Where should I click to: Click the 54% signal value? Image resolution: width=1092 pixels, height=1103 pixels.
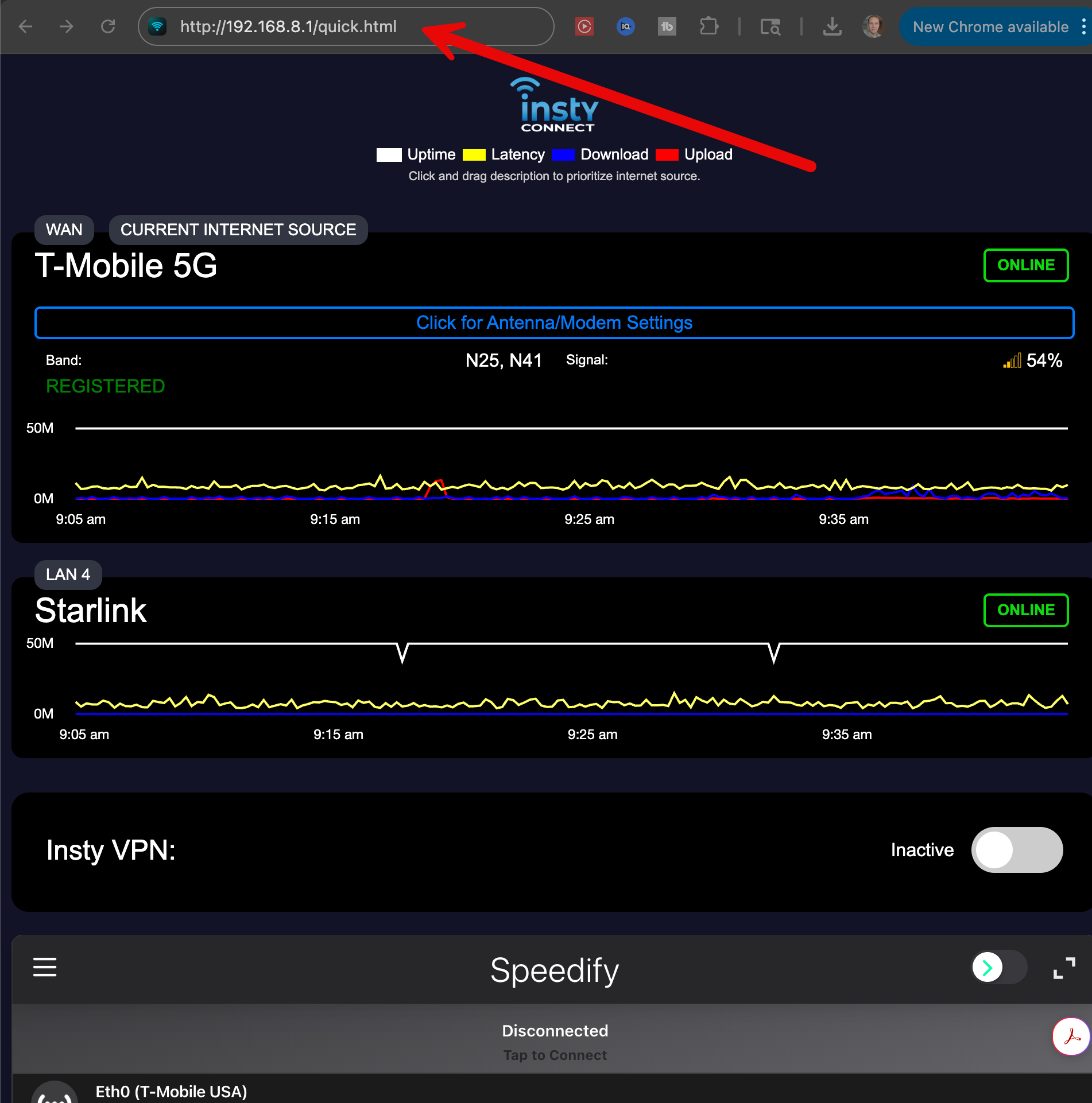coord(1044,360)
